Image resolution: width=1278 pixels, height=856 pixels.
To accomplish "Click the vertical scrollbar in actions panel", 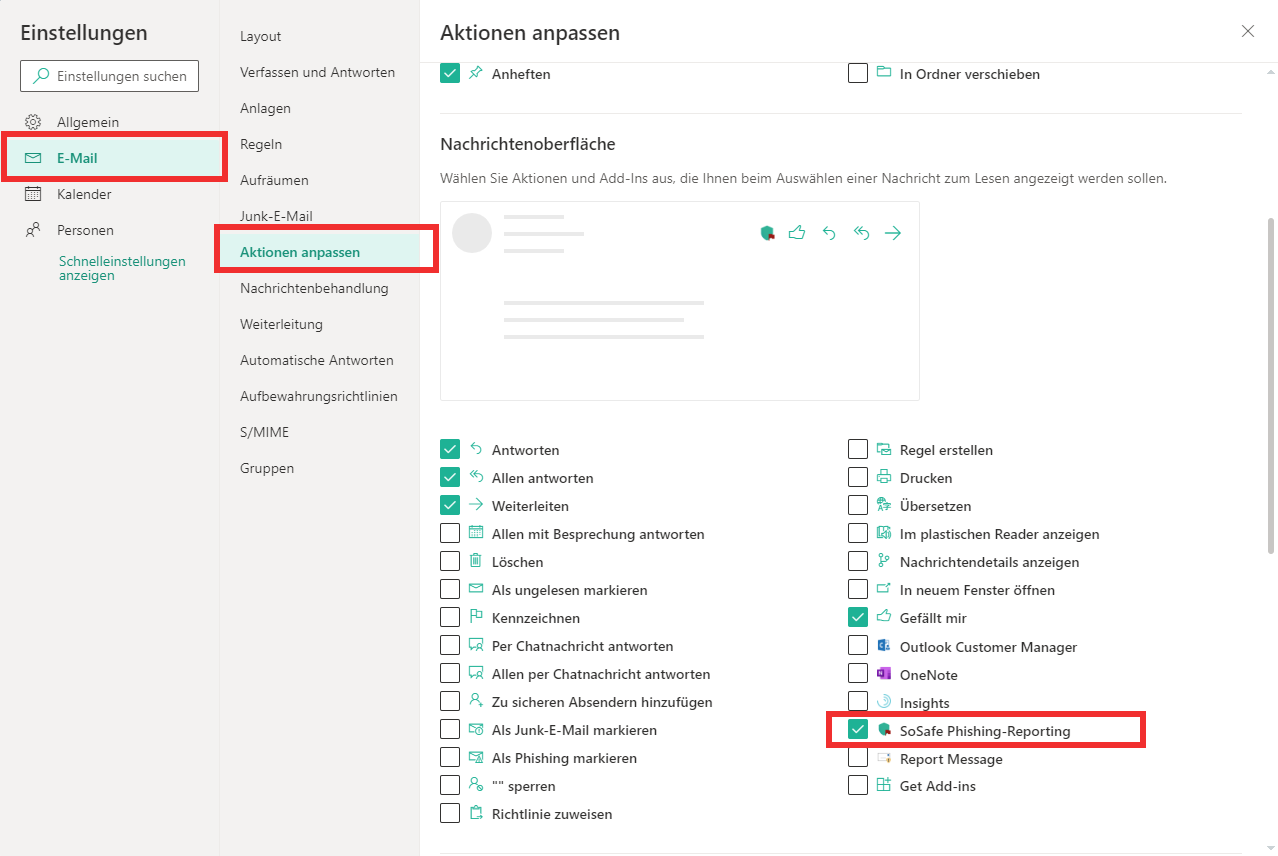I will coord(1270,385).
